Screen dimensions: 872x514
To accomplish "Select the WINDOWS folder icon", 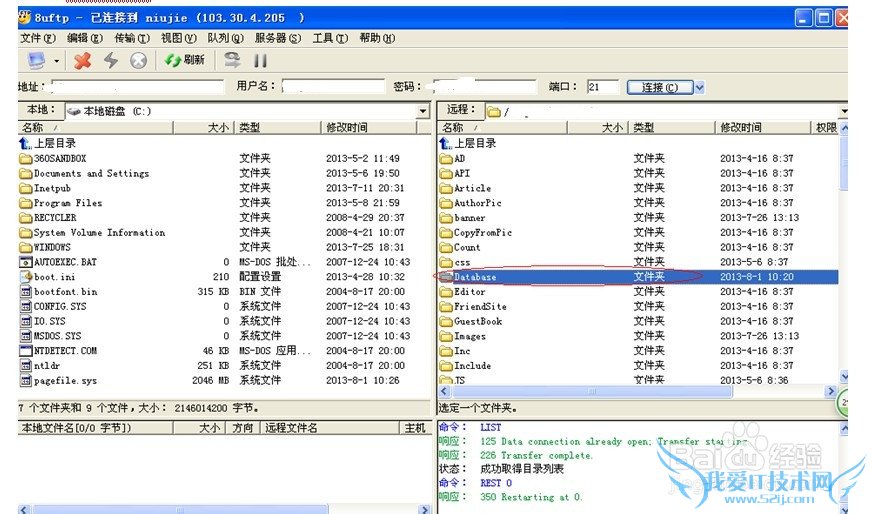I will [x=26, y=247].
